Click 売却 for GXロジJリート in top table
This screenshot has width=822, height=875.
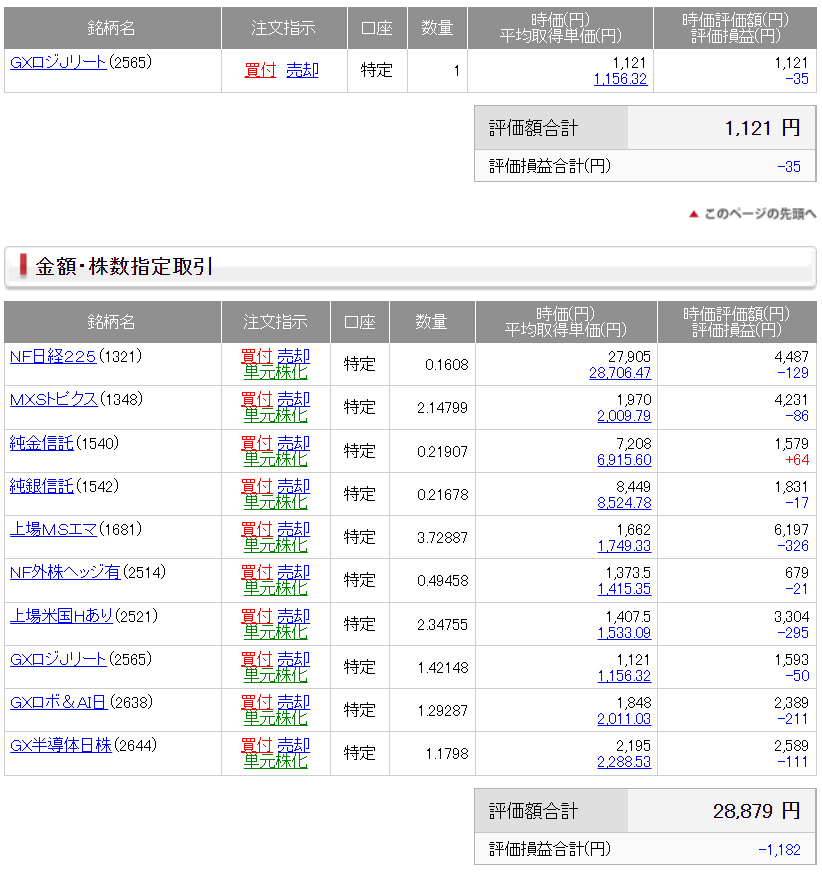302,70
